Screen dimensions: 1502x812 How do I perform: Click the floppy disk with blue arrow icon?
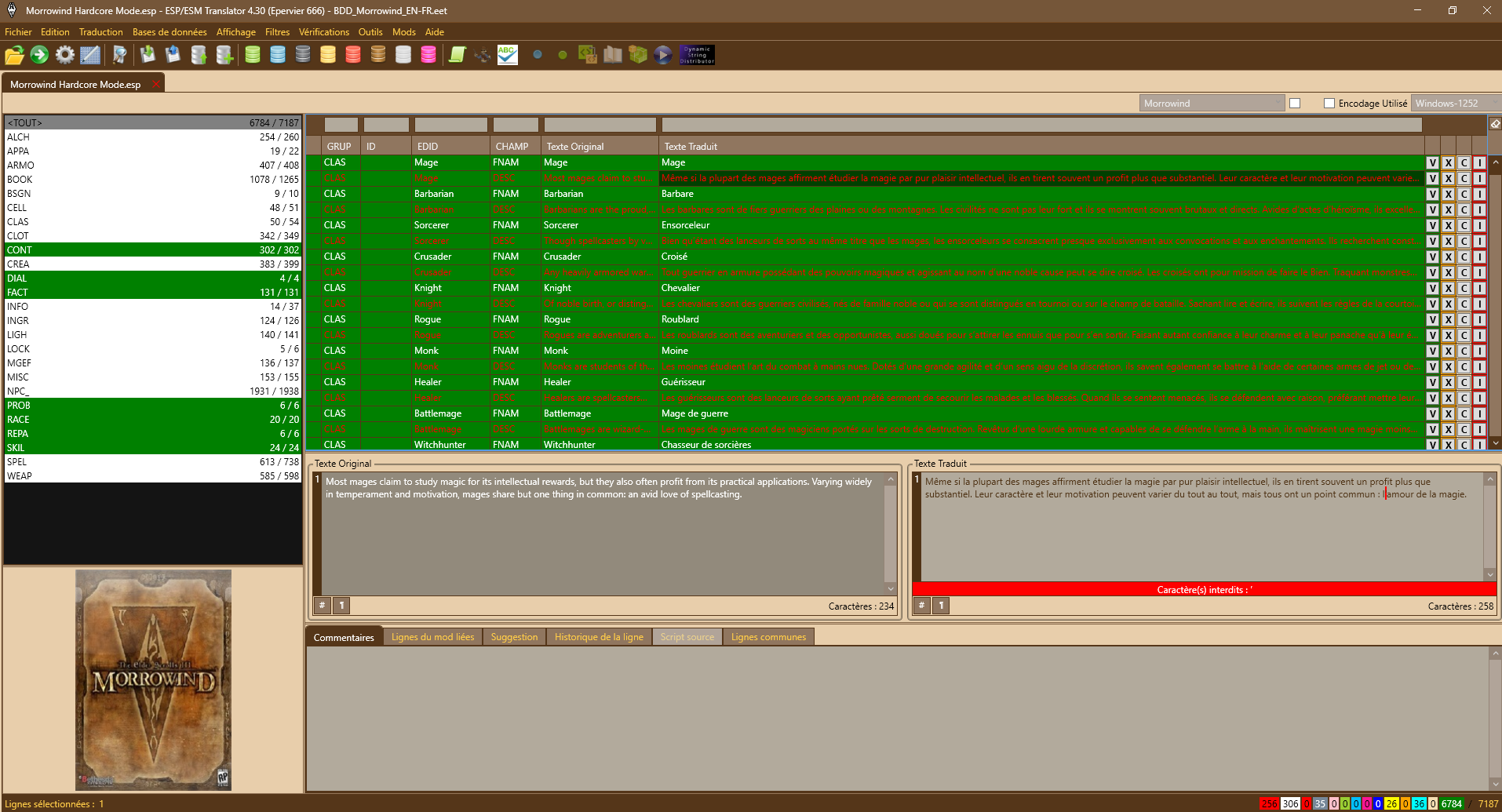(x=173, y=55)
